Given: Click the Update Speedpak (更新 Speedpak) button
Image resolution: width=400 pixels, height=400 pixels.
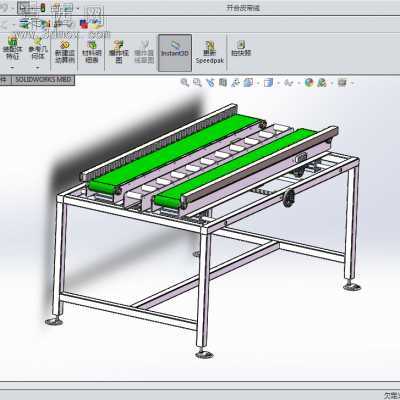Looking at the screenshot, I should (210, 52).
